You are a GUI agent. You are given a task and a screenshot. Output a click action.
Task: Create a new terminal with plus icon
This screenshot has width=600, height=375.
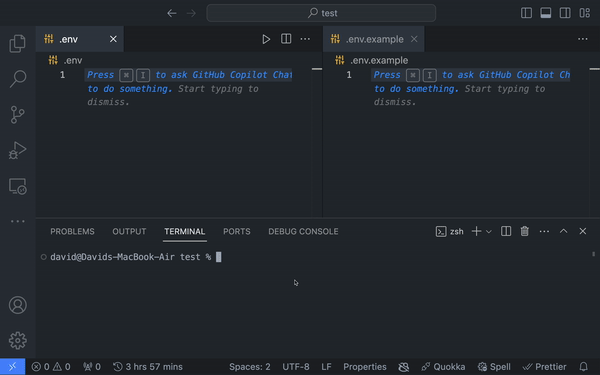coord(476,231)
